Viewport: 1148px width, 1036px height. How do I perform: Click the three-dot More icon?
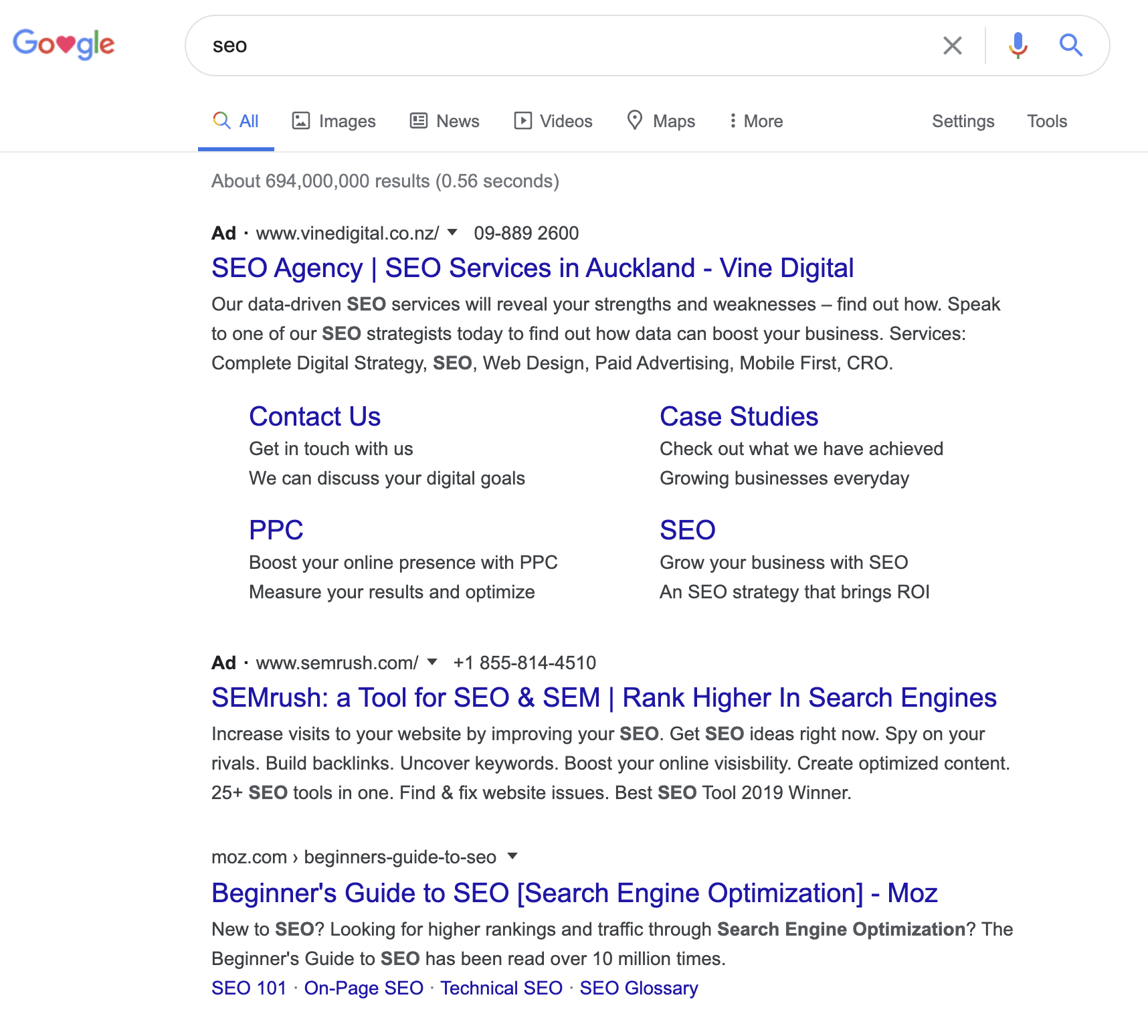pyautogui.click(x=734, y=120)
